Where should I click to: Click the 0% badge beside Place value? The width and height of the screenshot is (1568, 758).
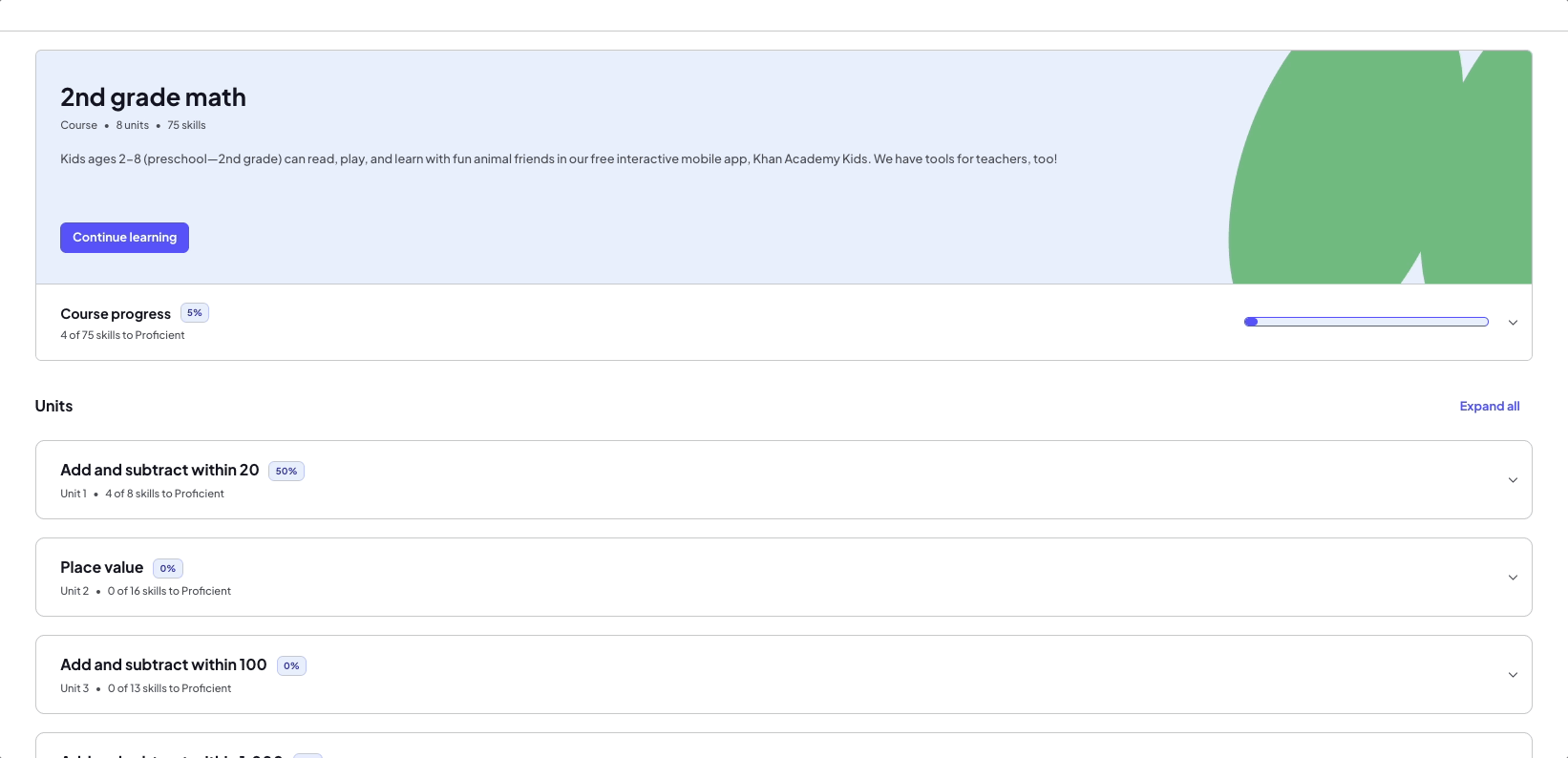pyautogui.click(x=168, y=568)
